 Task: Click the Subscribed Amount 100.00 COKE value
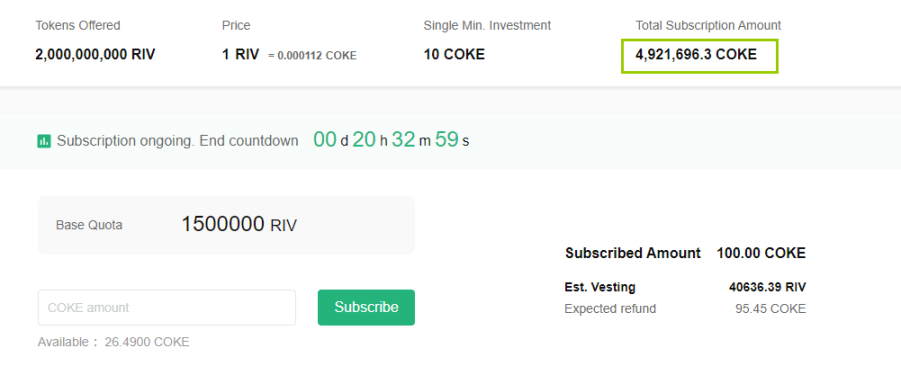tap(761, 253)
